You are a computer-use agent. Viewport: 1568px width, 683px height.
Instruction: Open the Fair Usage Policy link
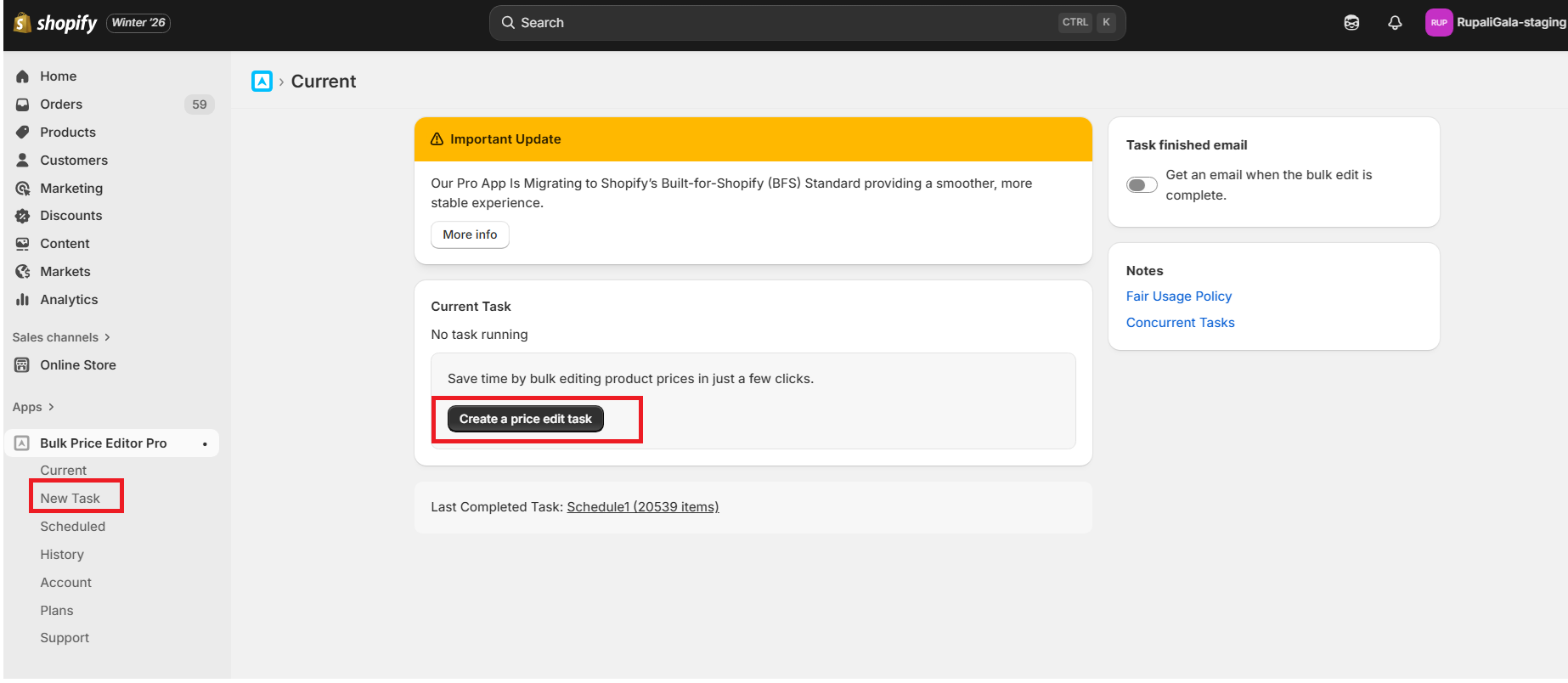pyautogui.click(x=1178, y=296)
